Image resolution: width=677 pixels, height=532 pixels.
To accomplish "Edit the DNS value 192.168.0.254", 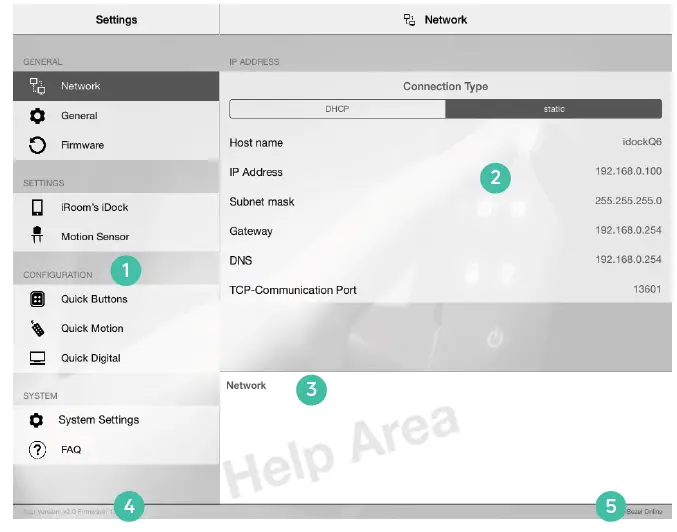I will [628, 259].
